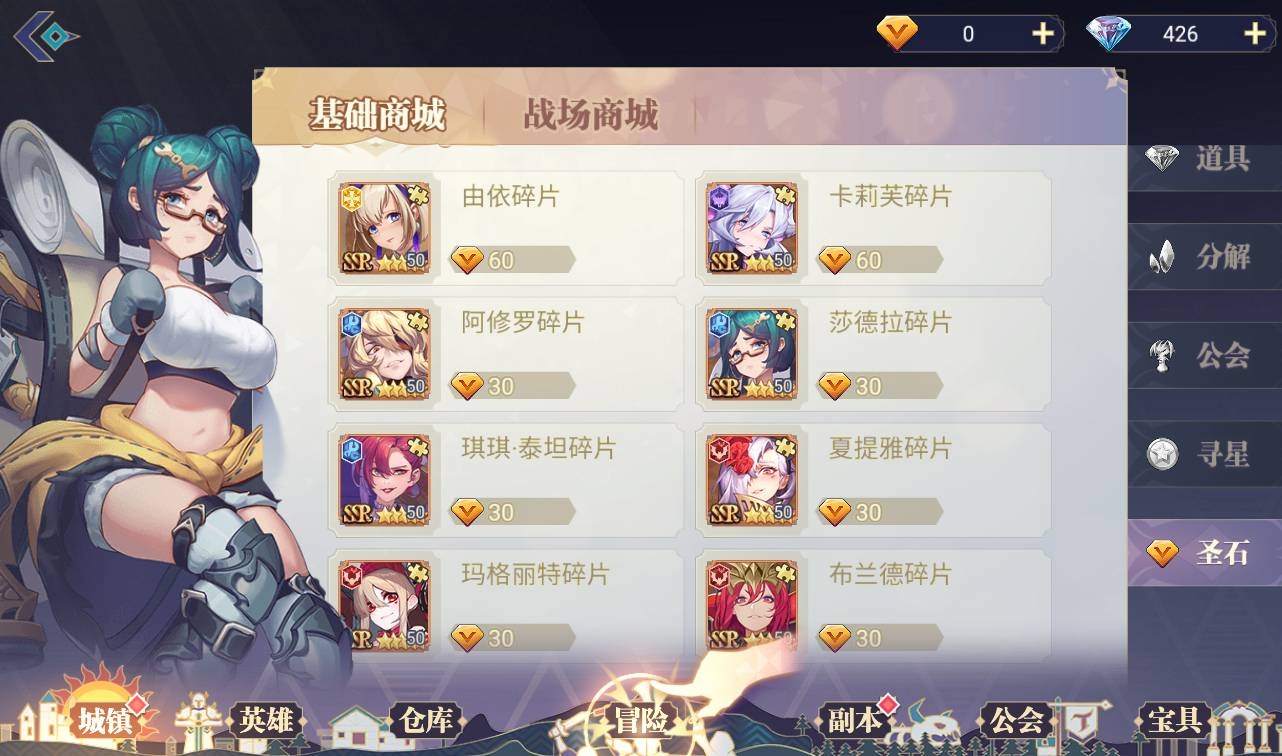Add gold gems with the plus icon
This screenshot has height=756, width=1282.
(x=1043, y=34)
